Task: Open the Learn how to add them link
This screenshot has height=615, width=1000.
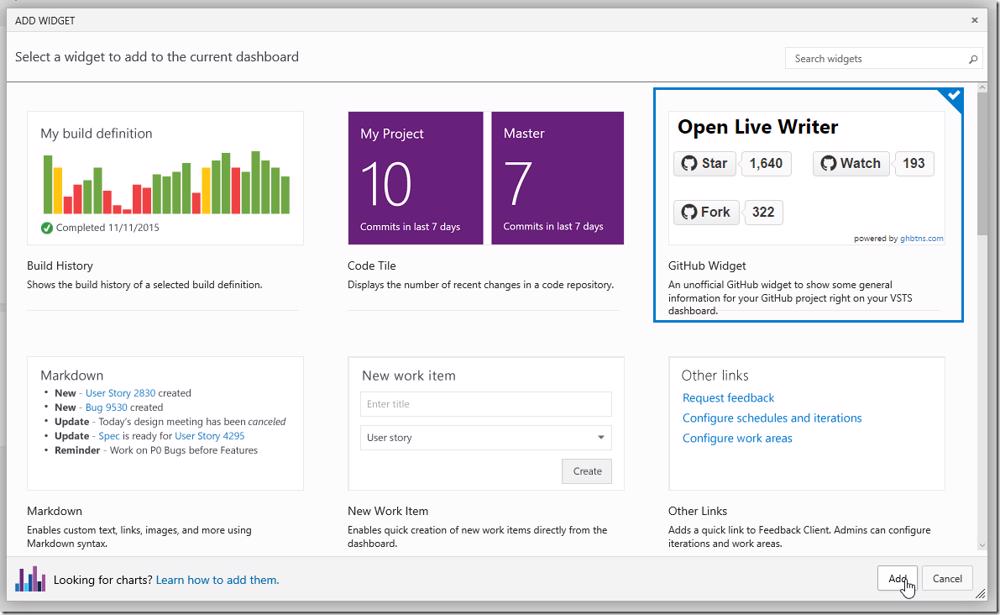Action: [217, 580]
